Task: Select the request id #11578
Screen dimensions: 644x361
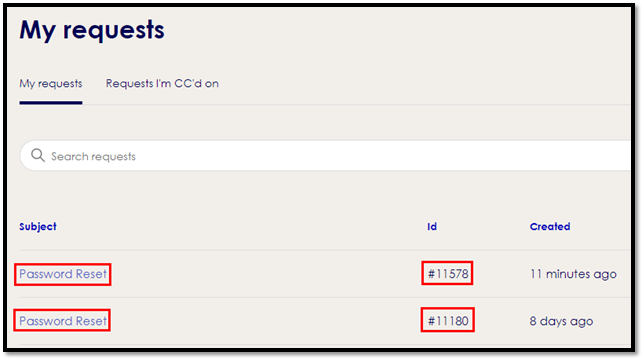Action: tap(448, 274)
